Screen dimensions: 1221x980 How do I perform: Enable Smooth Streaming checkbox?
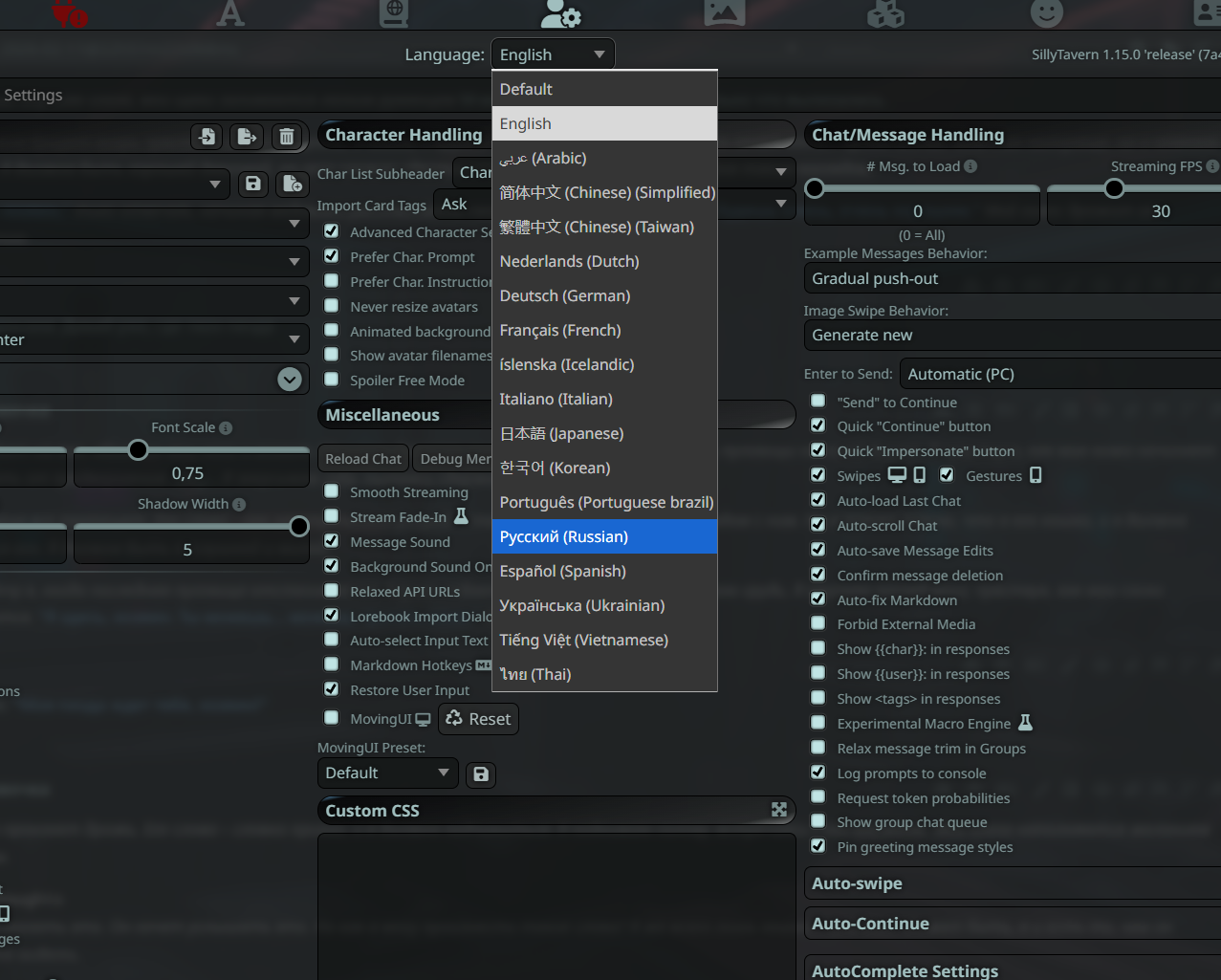click(x=332, y=490)
